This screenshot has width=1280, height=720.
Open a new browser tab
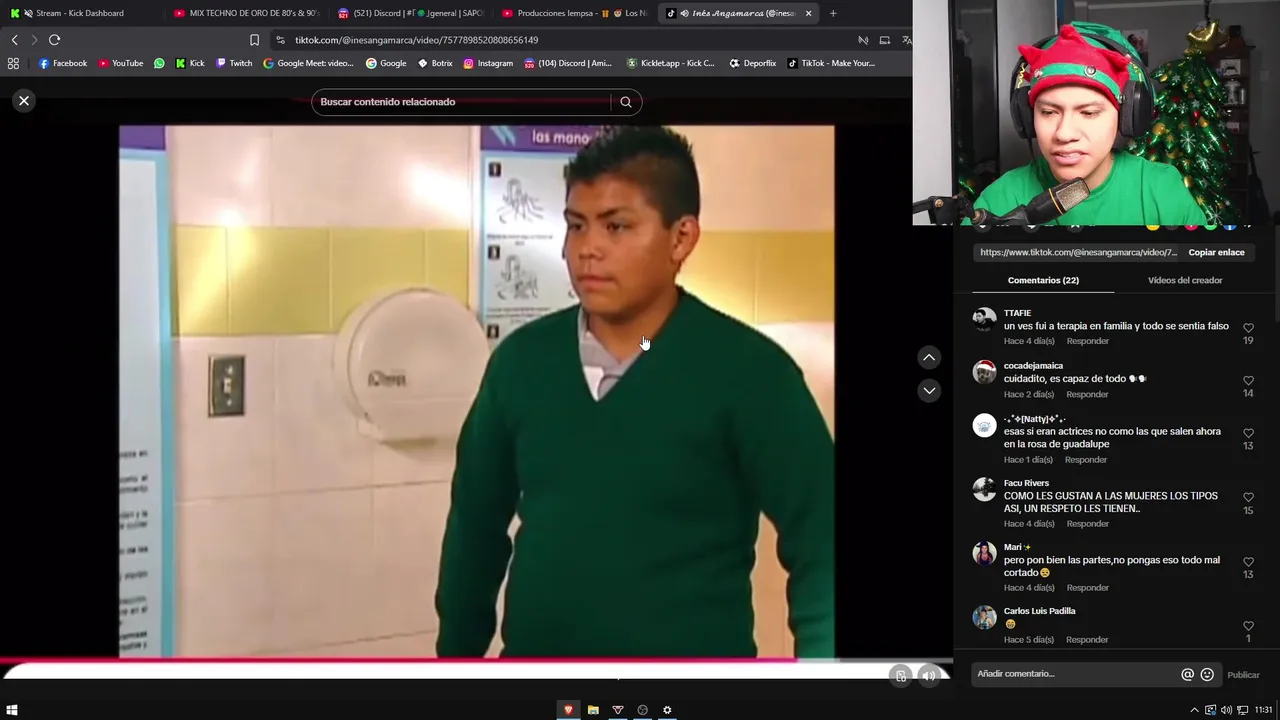coord(833,13)
